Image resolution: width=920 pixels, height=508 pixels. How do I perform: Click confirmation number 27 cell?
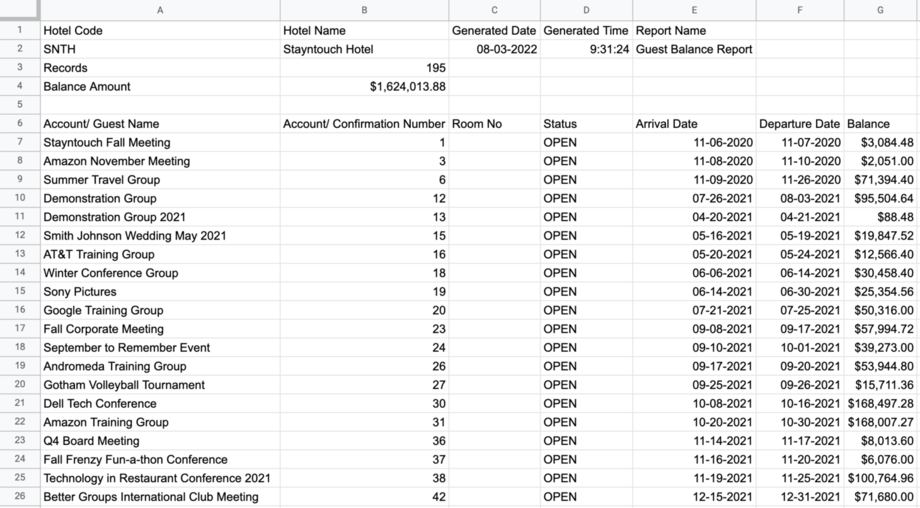tap(364, 385)
